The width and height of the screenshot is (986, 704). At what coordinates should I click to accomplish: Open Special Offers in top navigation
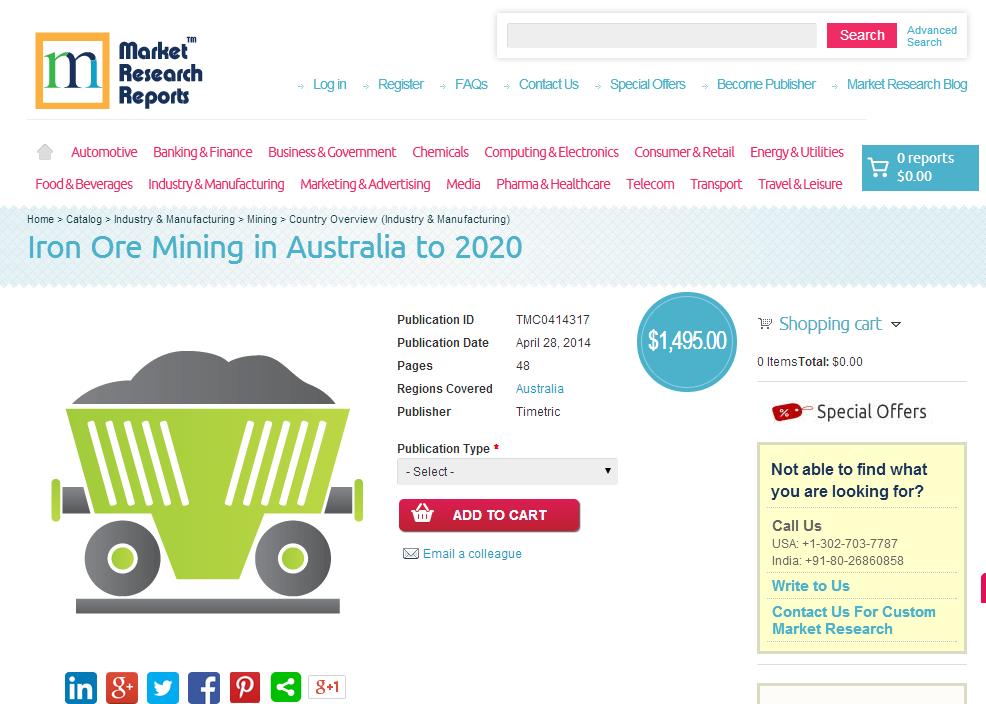[x=647, y=84]
